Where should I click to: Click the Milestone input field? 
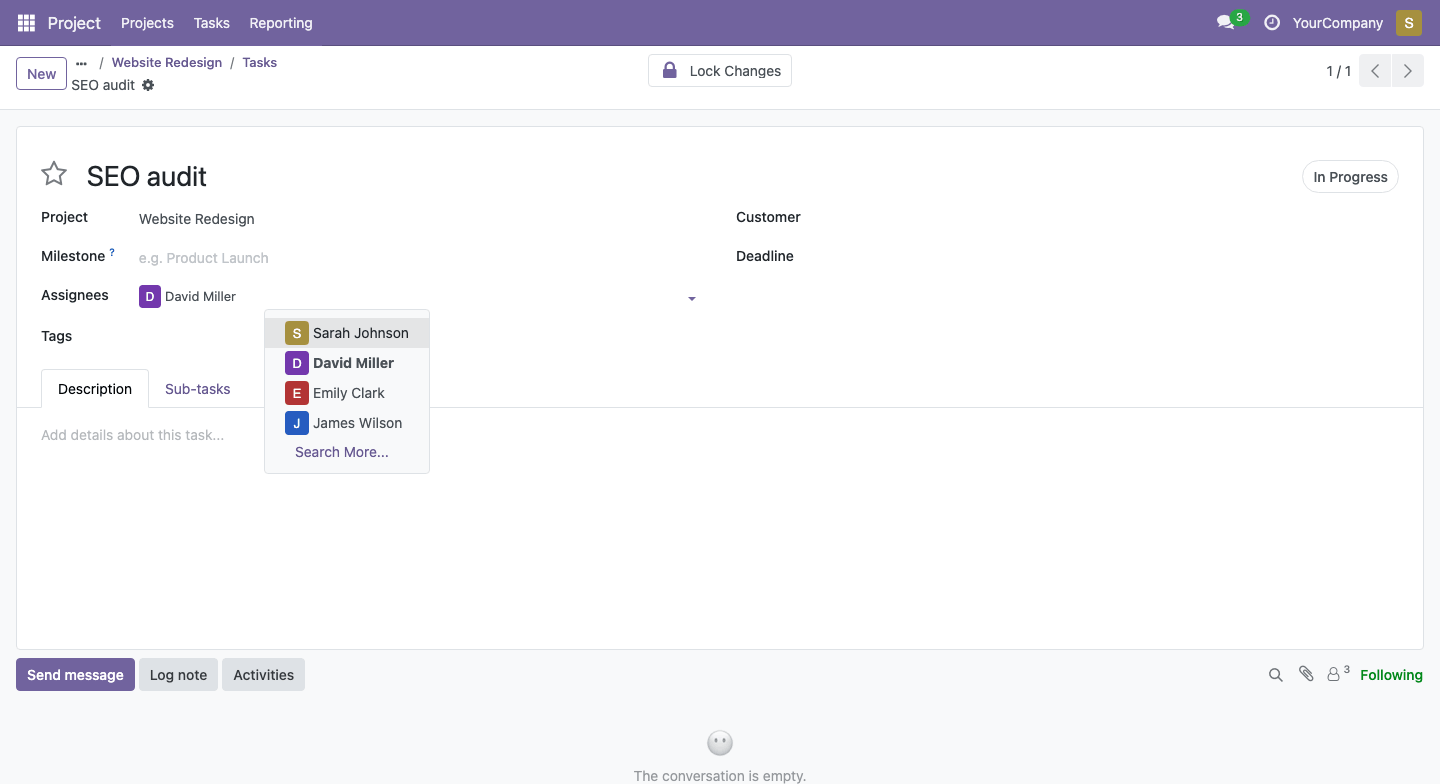pos(418,258)
